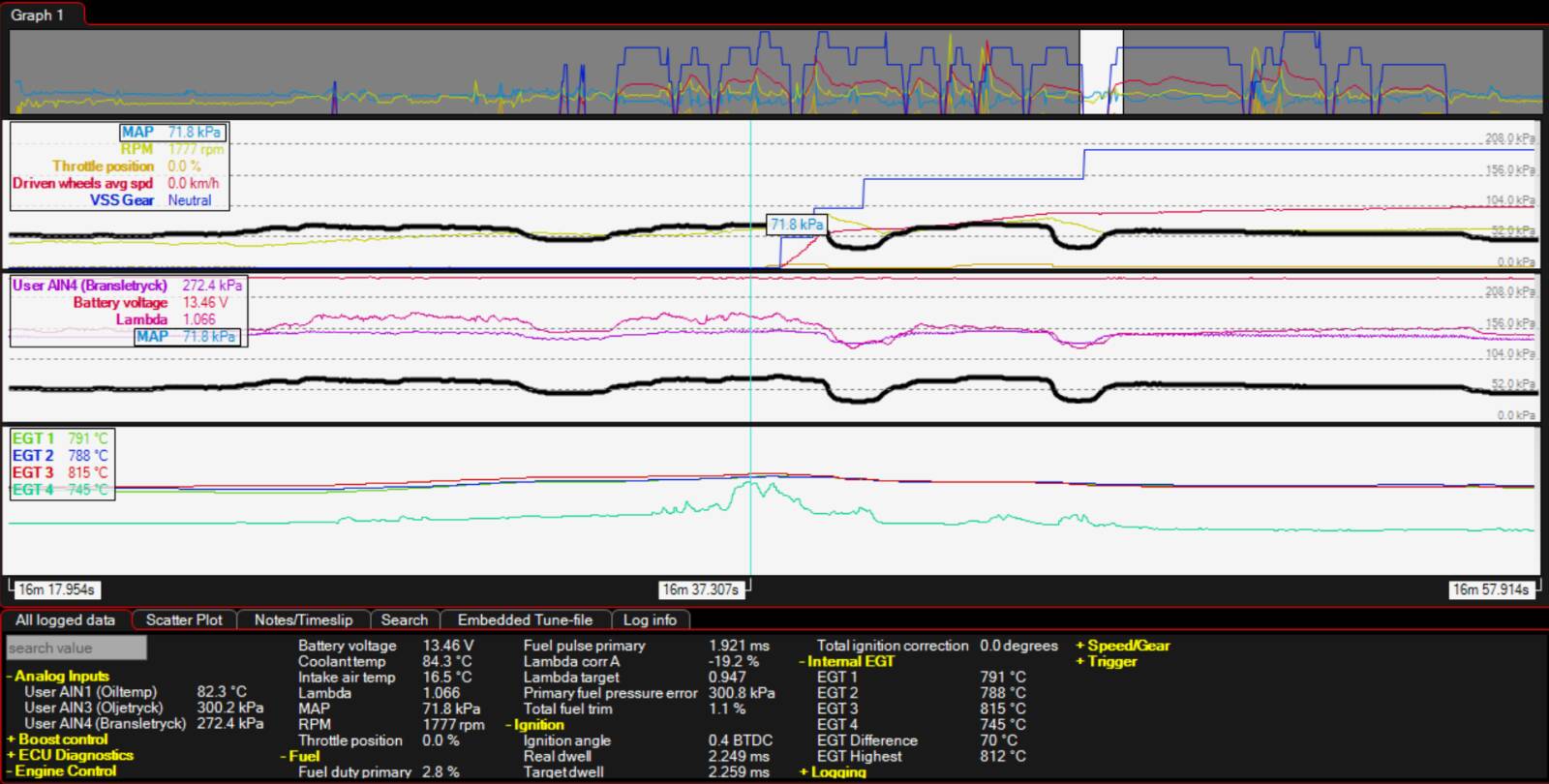Select the Log info tab
The height and width of the screenshot is (784, 1549).
(x=650, y=619)
